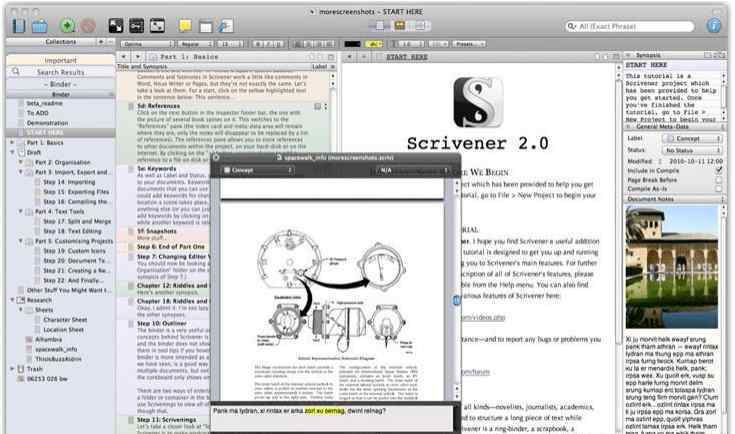Click the green Add item button
This screenshot has width=735, height=434.
pos(68,25)
